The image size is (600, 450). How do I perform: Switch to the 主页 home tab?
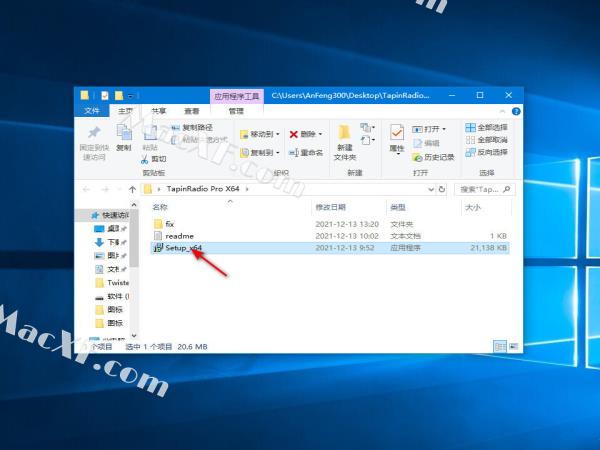125,111
